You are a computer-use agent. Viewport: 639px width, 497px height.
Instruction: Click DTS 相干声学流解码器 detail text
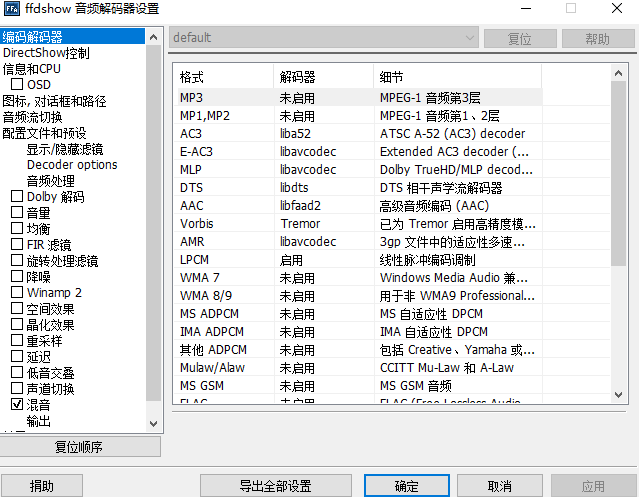pyautogui.click(x=441, y=188)
